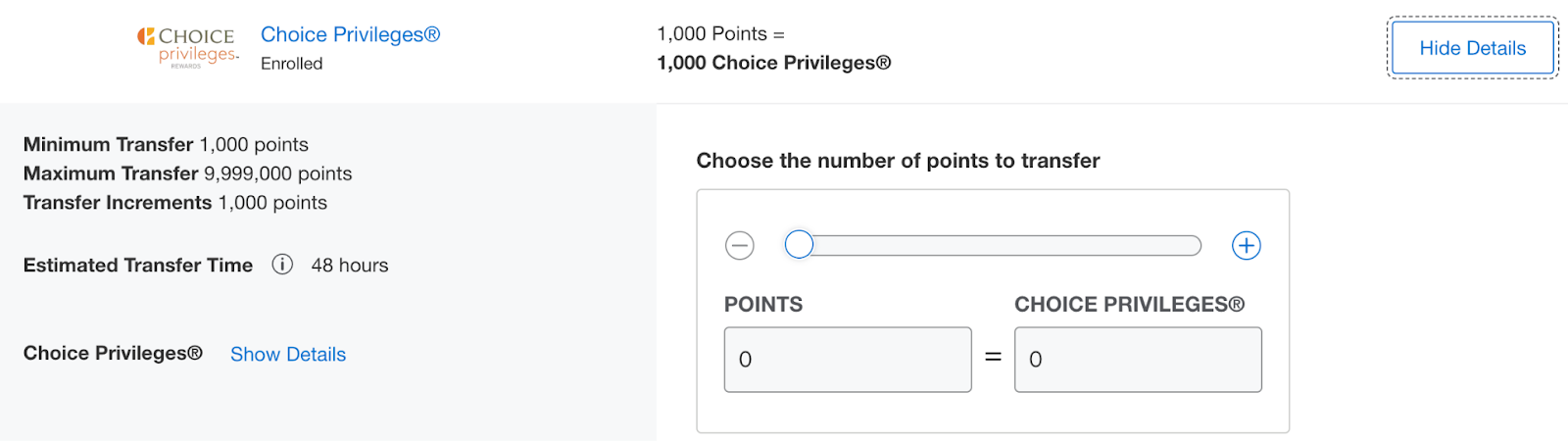Click the Estimated Transfer Time info icon
Image resolution: width=1568 pixels, height=441 pixels.
[x=282, y=265]
